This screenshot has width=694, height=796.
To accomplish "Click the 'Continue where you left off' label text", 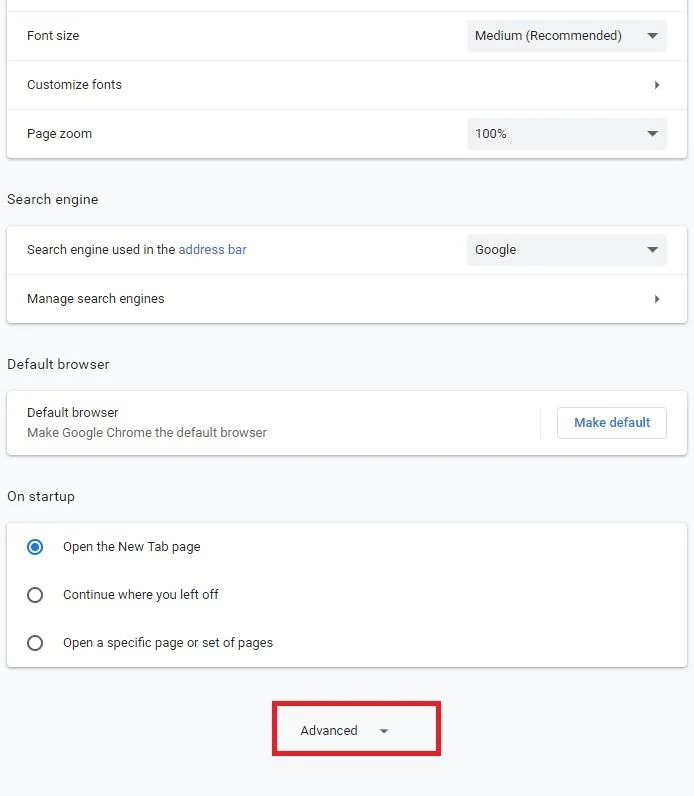I will (141, 595).
